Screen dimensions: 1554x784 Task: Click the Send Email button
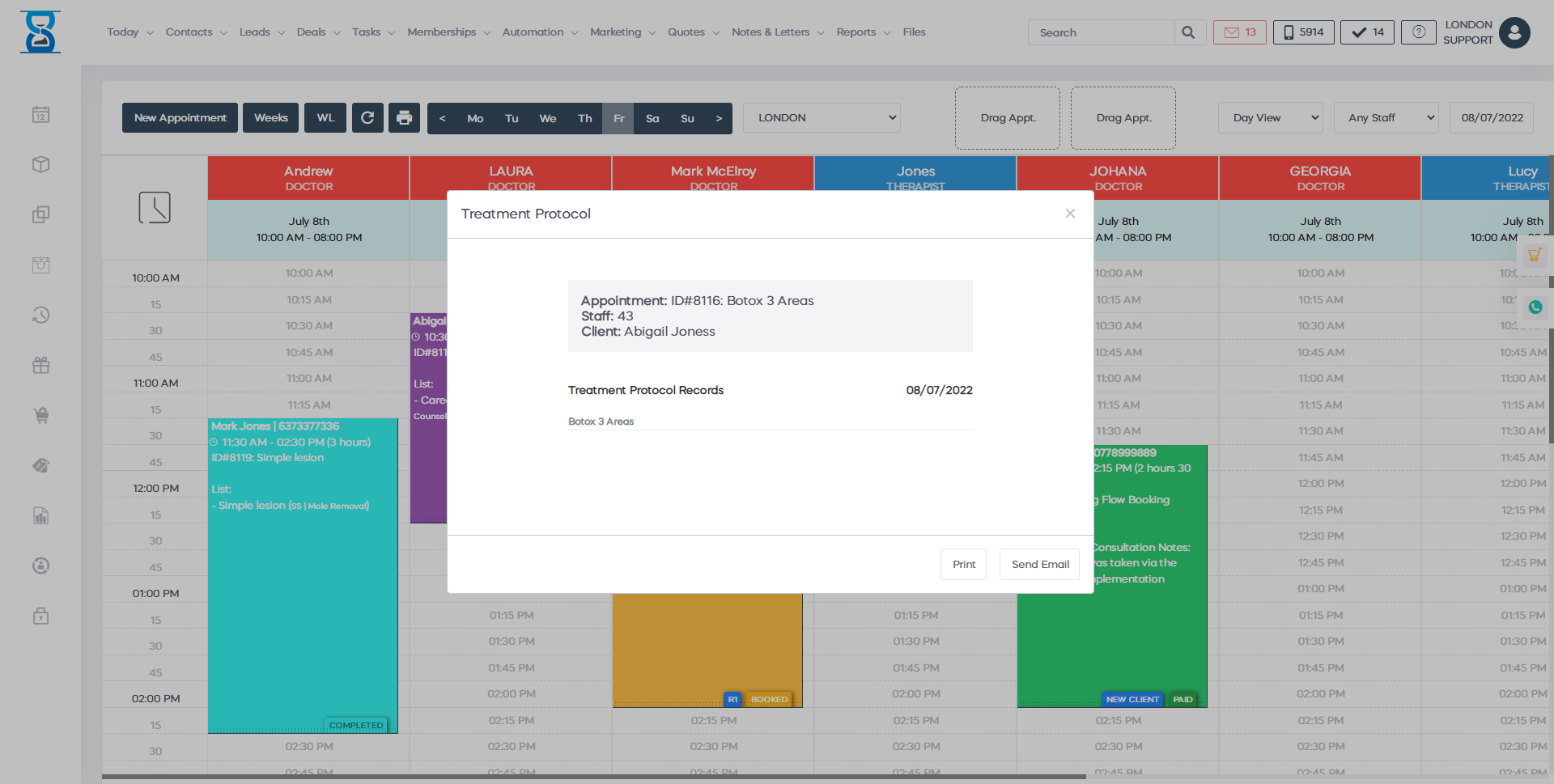(x=1040, y=565)
